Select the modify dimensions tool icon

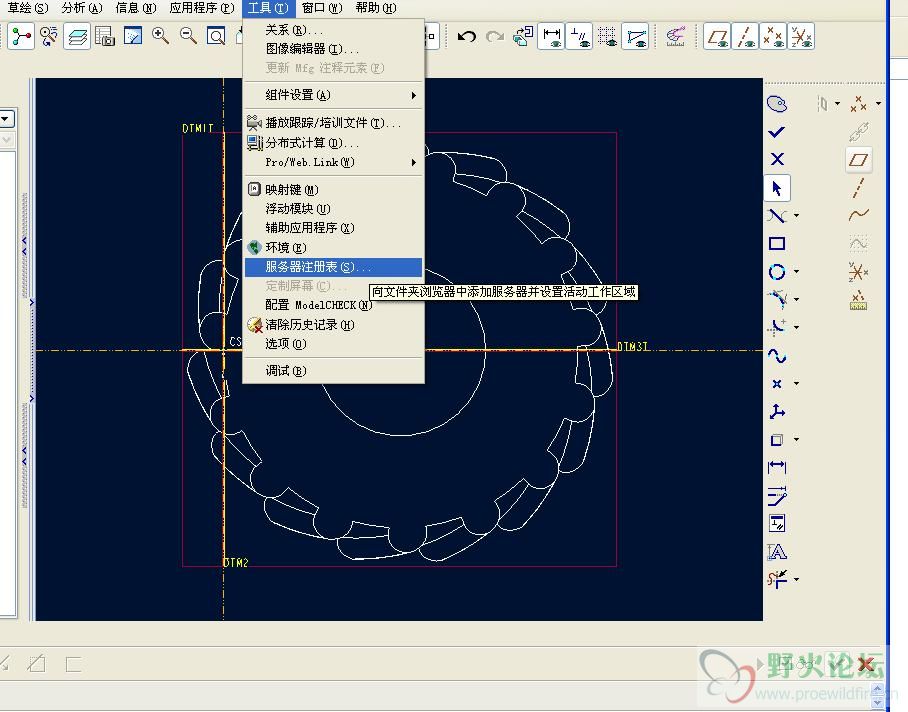point(777,496)
